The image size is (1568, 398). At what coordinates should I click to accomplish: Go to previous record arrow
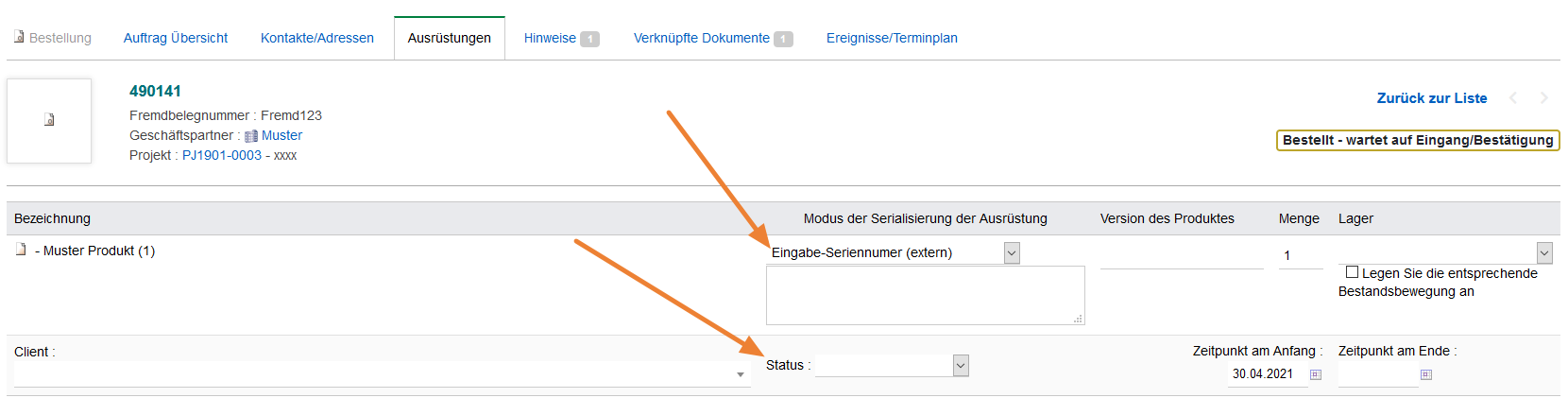point(1513,98)
